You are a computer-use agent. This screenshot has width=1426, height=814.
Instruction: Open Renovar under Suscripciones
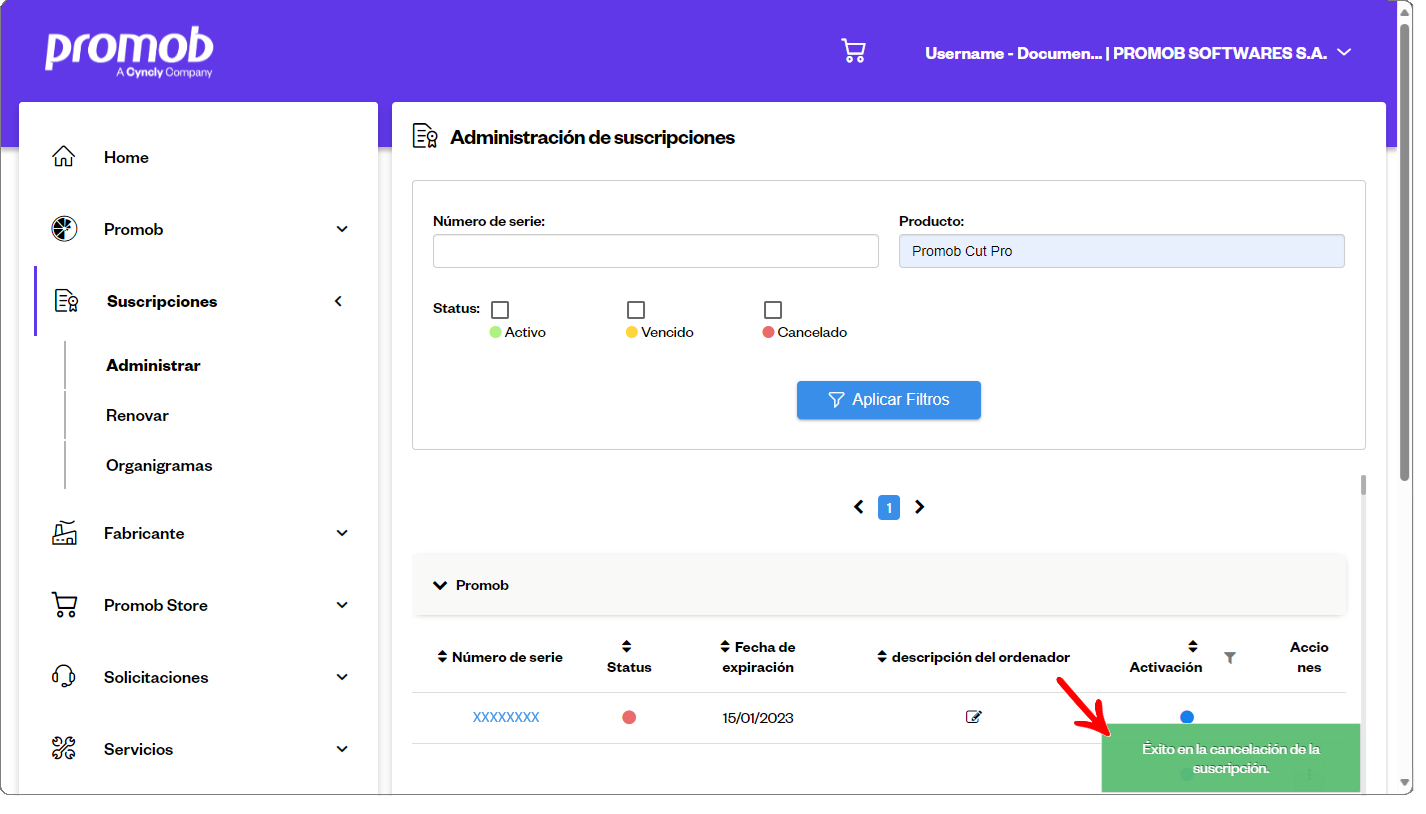coord(137,415)
